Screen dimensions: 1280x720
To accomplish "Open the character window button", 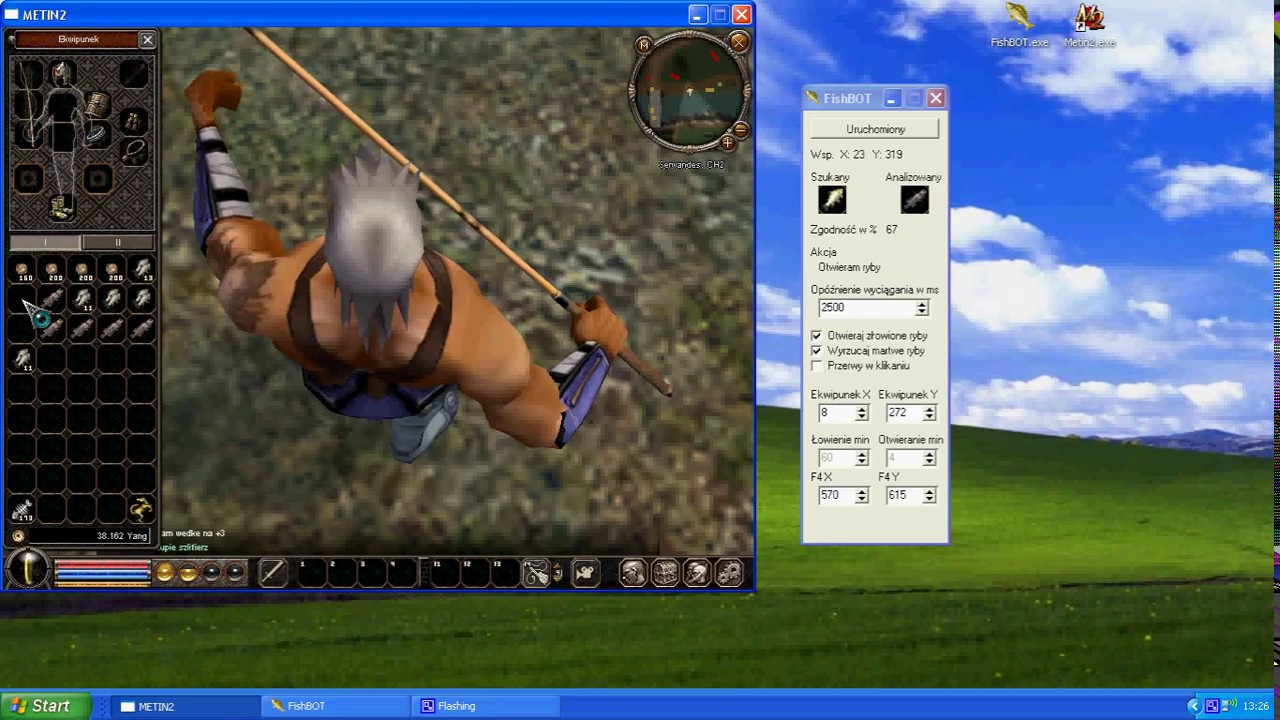I will [x=633, y=573].
